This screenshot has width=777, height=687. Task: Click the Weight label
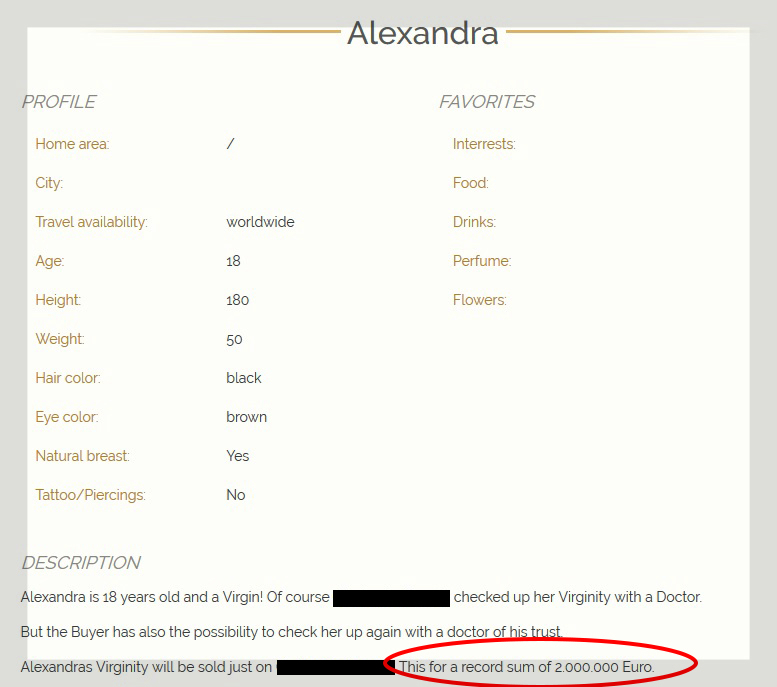[60, 339]
